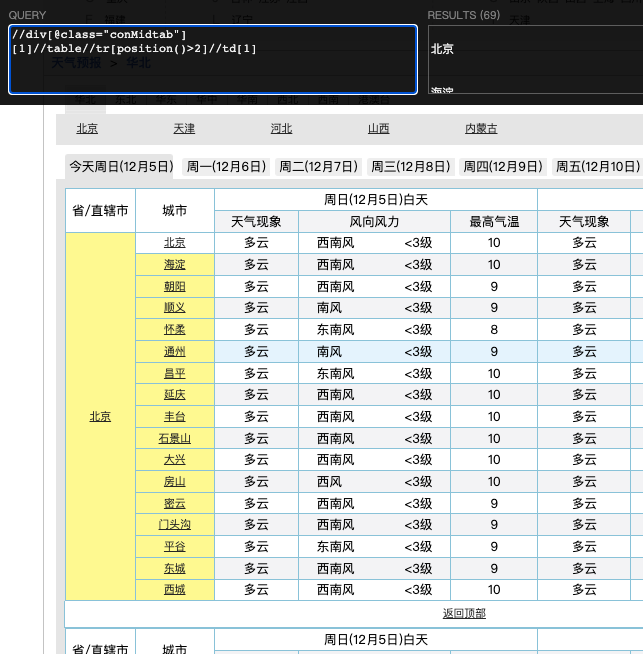Image resolution: width=643 pixels, height=654 pixels.
Task: Switch to the 周四(12月9日) tab
Action: click(503, 167)
